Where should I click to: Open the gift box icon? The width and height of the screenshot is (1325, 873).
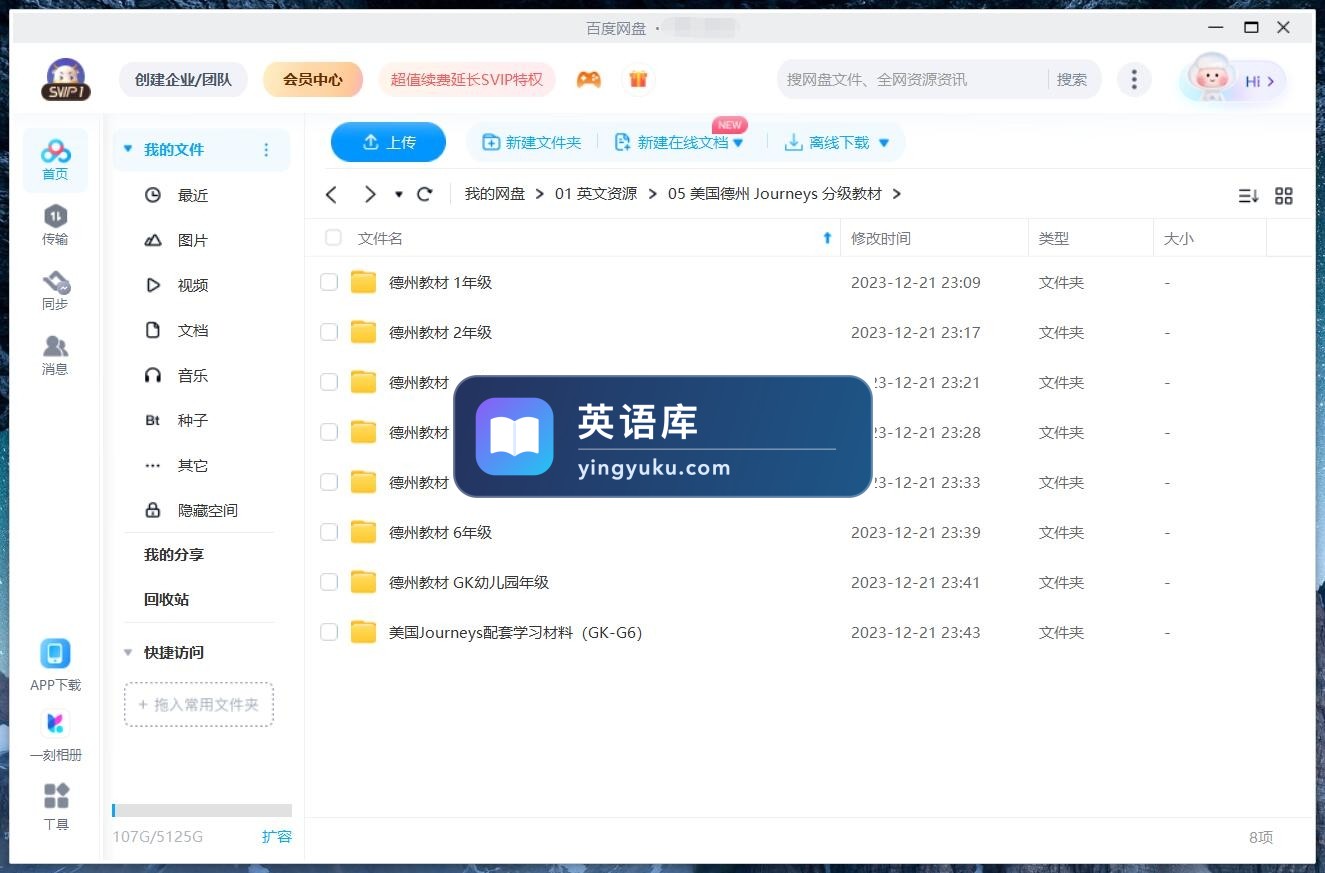pyautogui.click(x=638, y=79)
